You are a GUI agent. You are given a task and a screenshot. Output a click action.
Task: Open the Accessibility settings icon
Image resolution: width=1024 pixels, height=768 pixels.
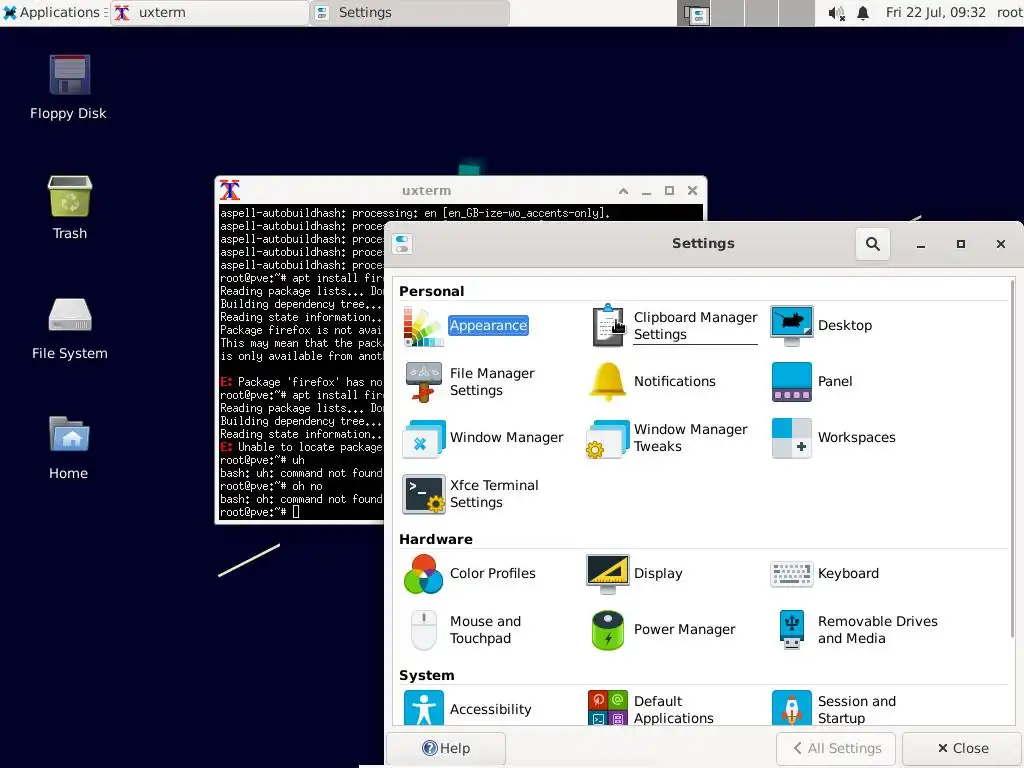[x=423, y=708]
